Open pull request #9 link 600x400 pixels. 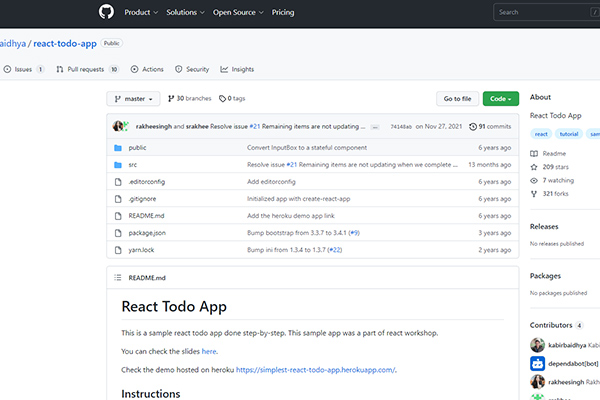point(354,233)
